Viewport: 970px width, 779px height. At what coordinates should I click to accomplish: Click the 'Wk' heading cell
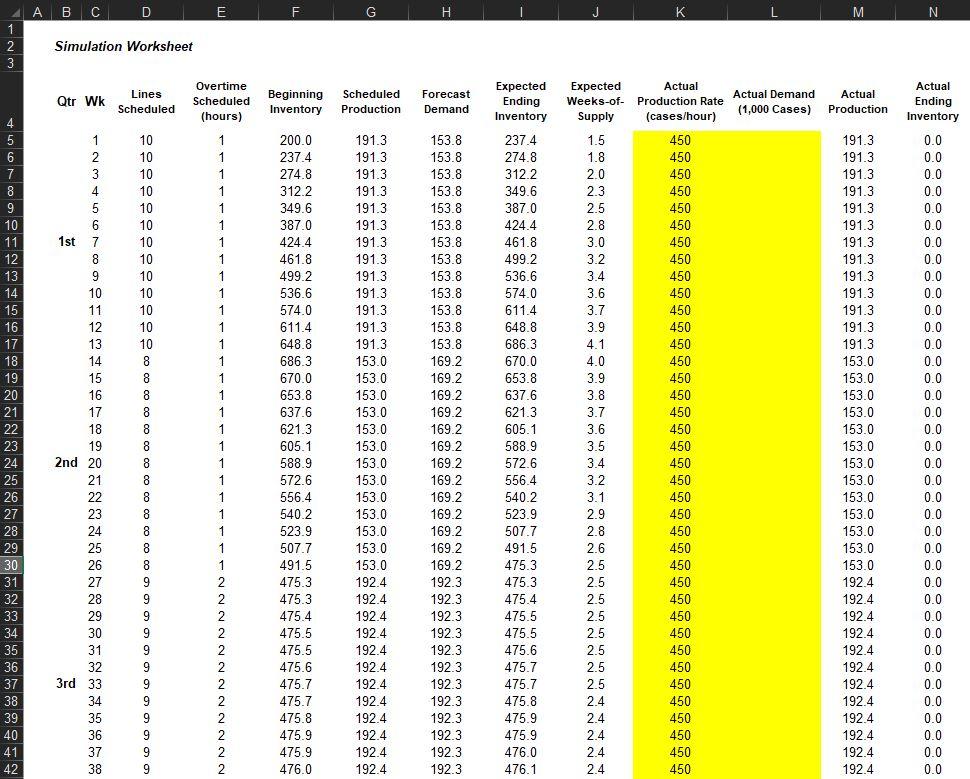[95, 101]
